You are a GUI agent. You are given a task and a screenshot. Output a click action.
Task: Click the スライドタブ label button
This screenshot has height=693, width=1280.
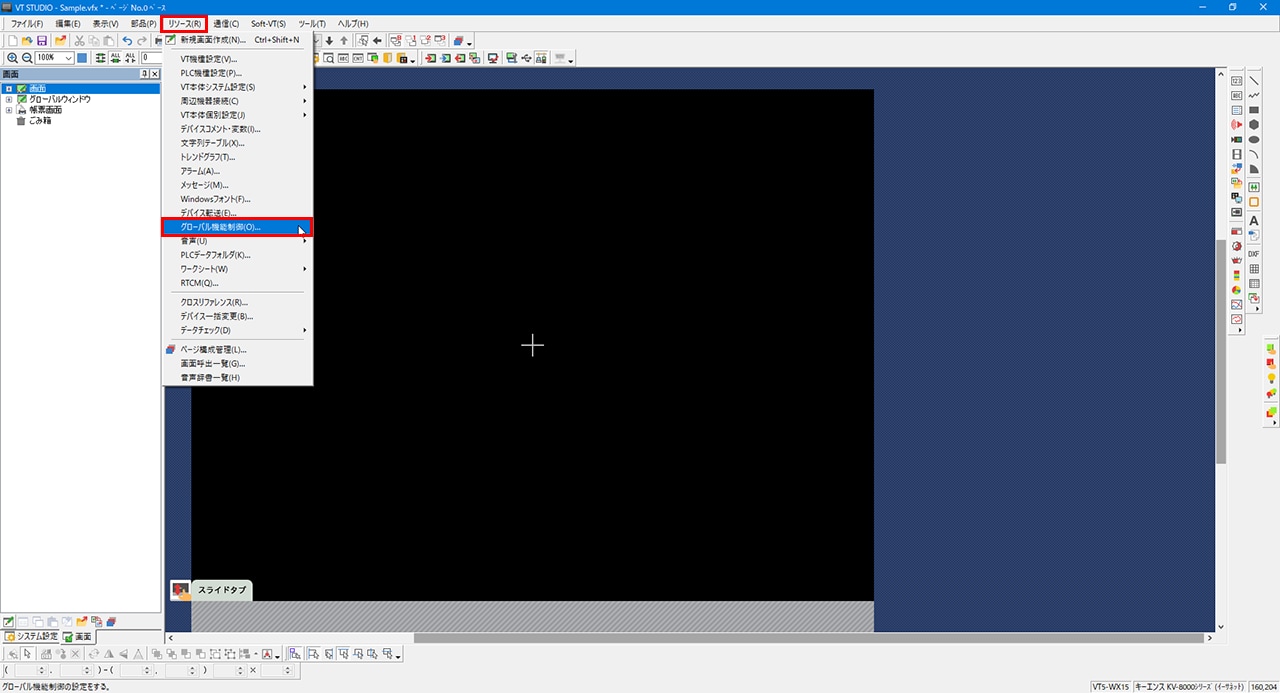[x=222, y=590]
